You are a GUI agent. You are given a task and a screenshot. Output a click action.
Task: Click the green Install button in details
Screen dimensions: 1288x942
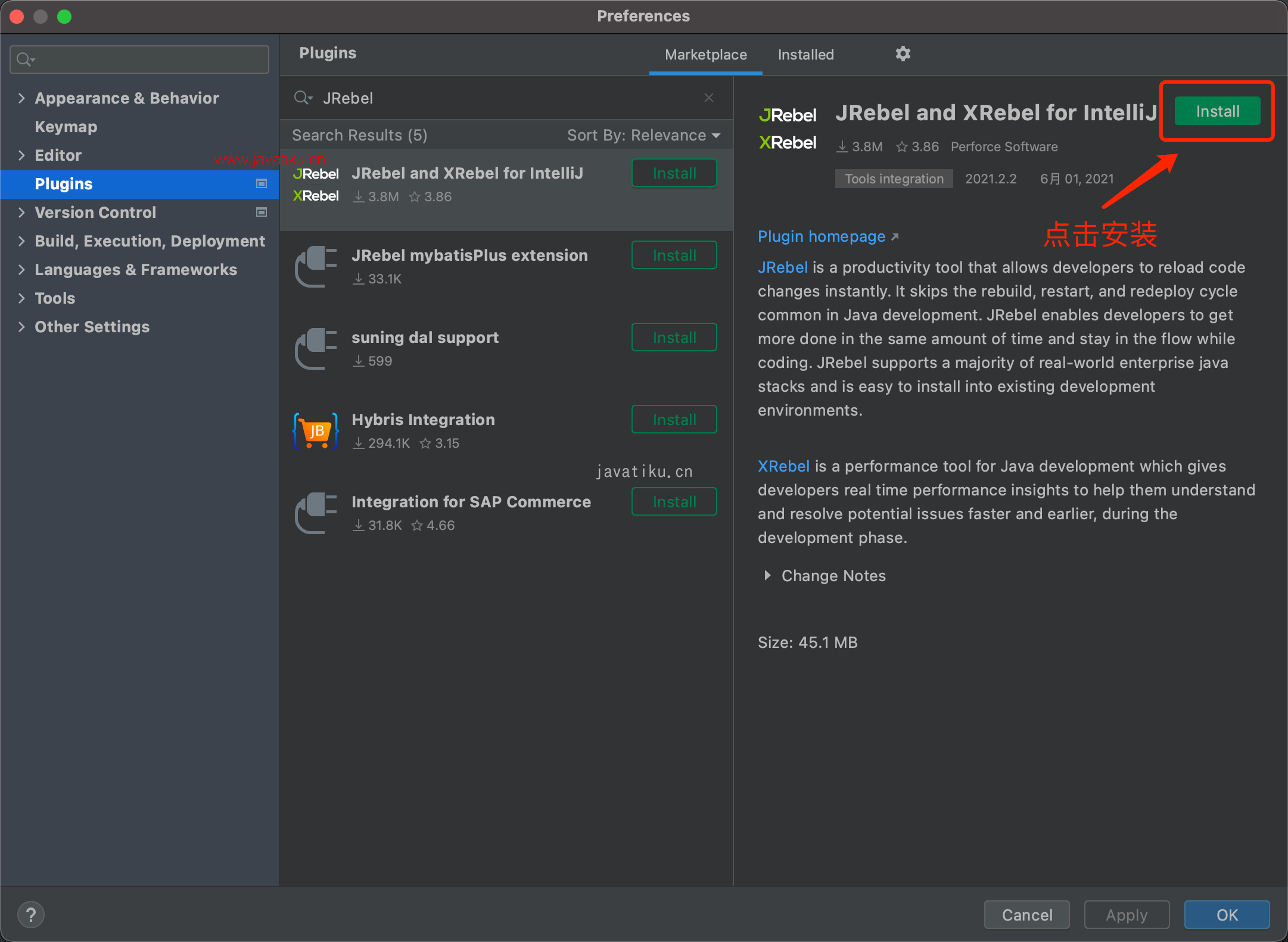point(1217,111)
